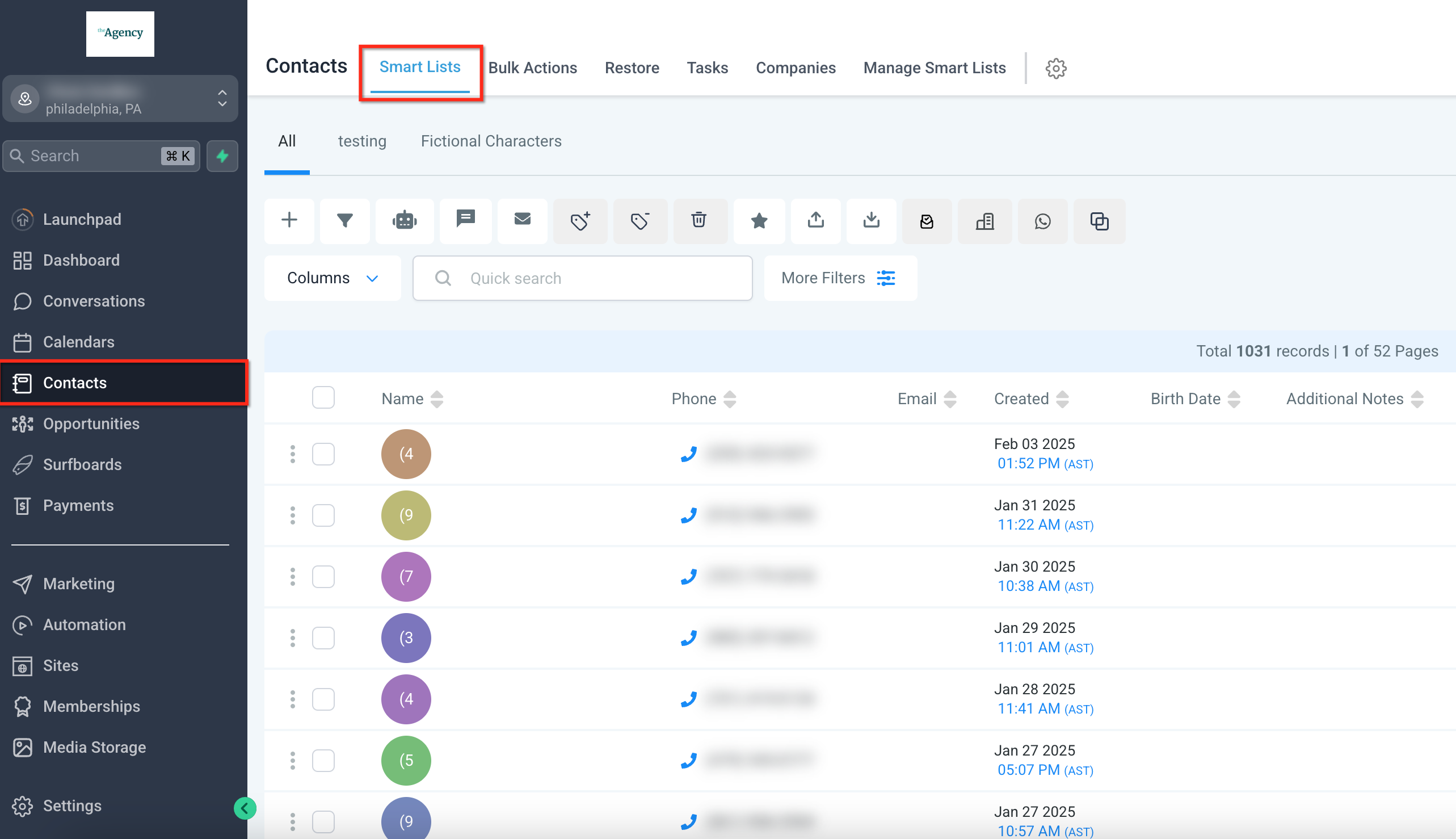Check the Jan 30 2025 contact row checkbox

click(x=323, y=577)
